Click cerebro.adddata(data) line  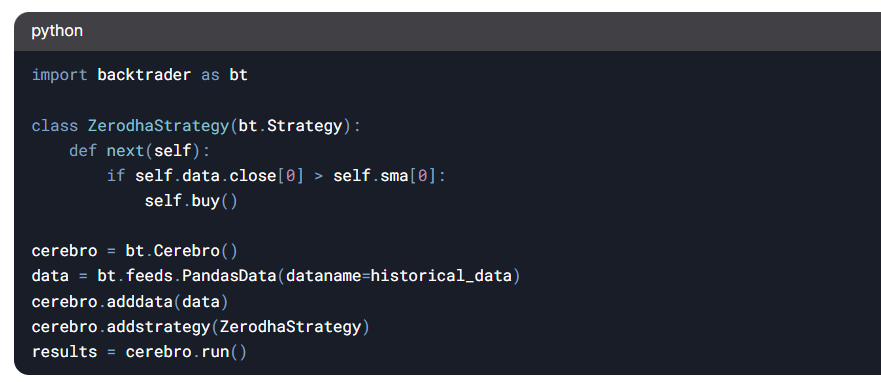[x=130, y=302]
